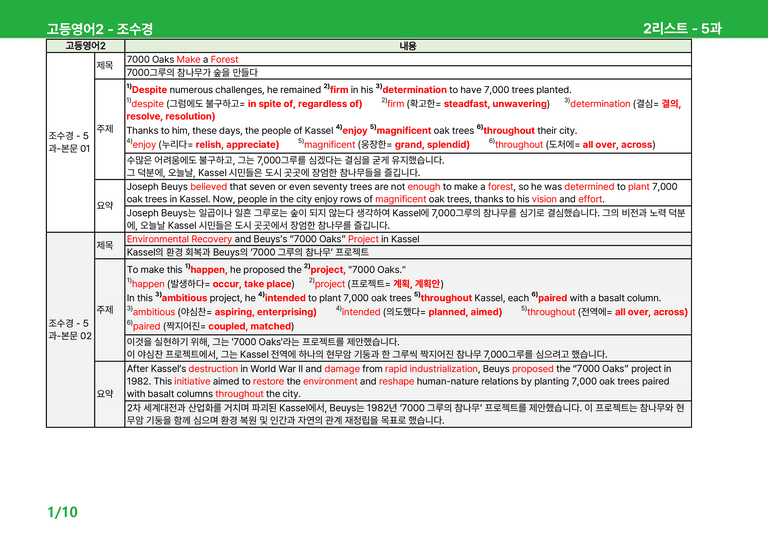Click the Environmental Recovery title text
Viewport: 768px width, 543px height.
click(179, 239)
